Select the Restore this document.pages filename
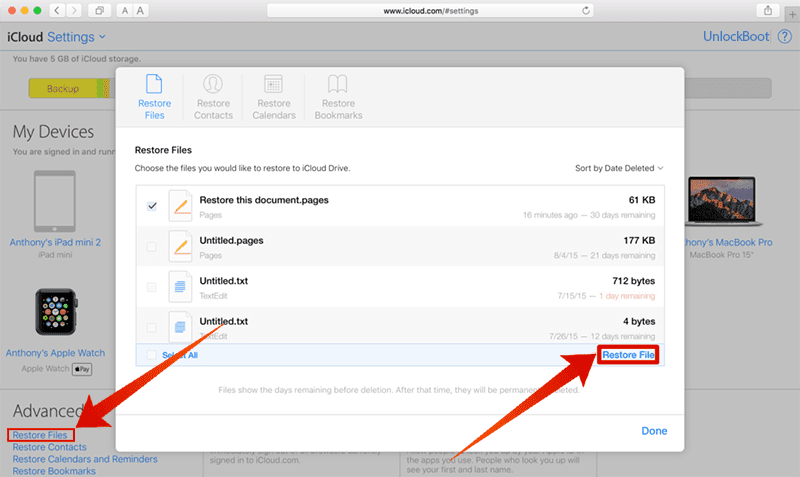 point(264,200)
